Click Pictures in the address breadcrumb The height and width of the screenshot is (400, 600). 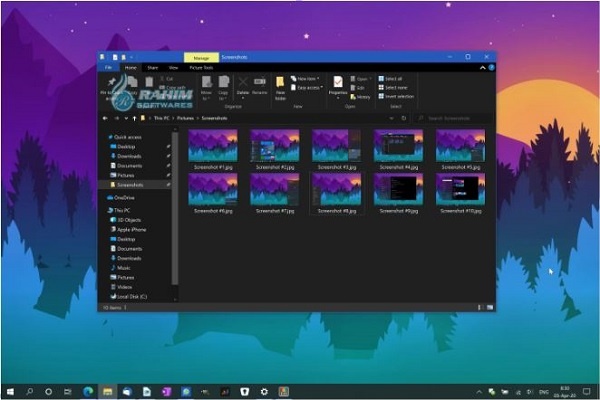pyautogui.click(x=185, y=118)
